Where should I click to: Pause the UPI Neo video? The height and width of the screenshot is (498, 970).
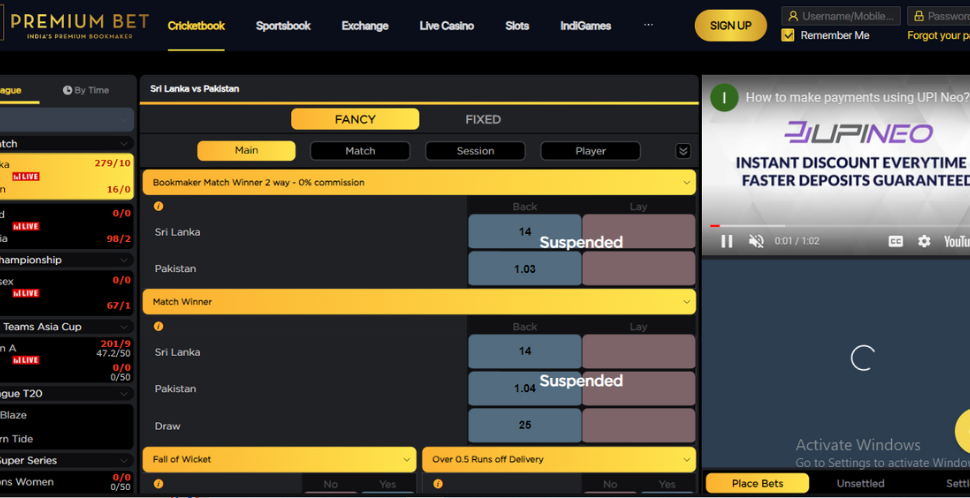727,241
